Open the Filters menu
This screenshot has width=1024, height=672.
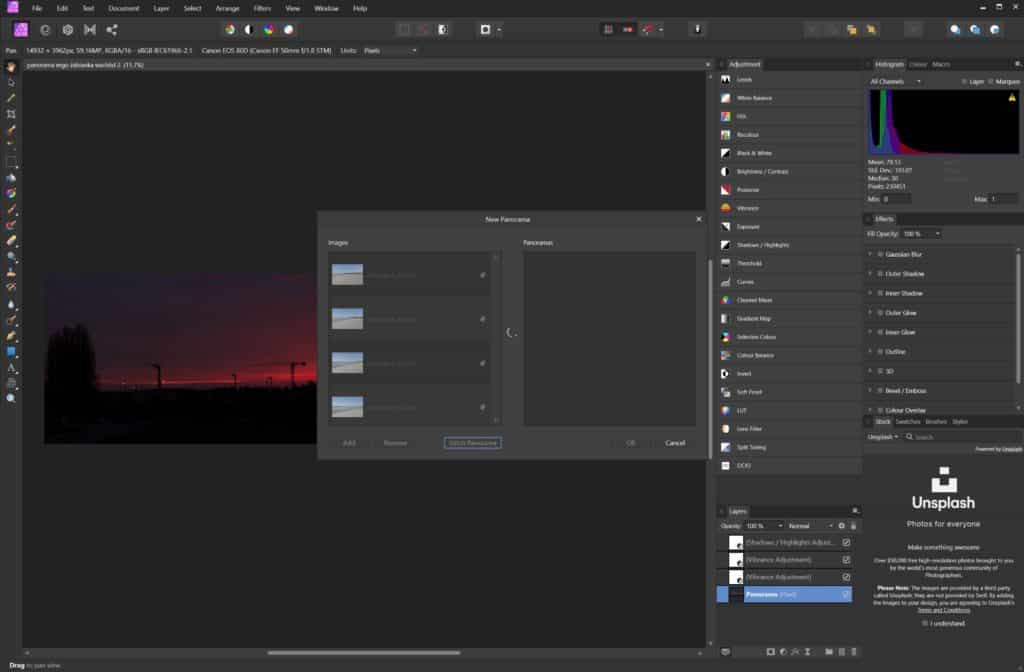262,8
